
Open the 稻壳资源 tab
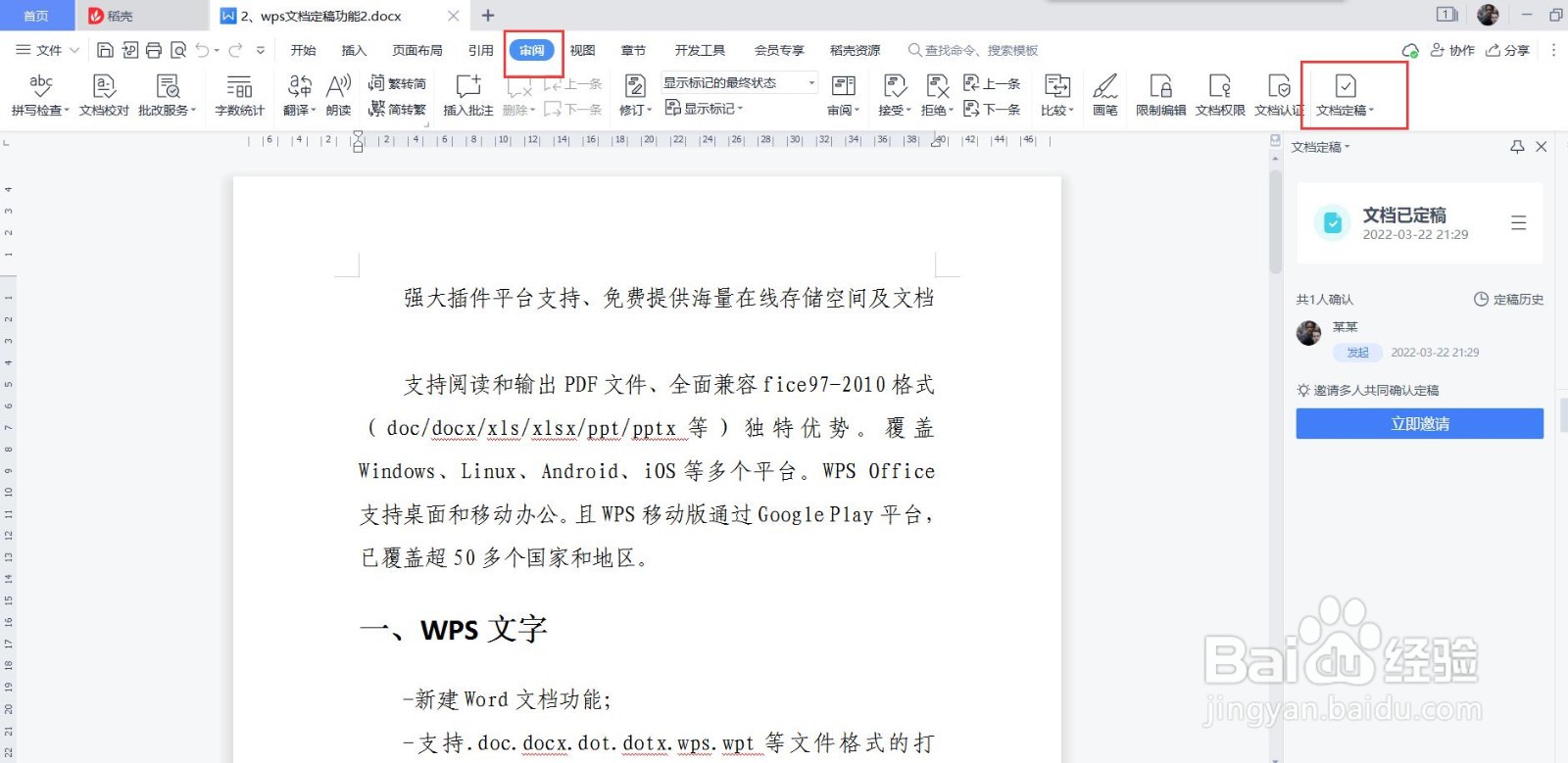855,50
